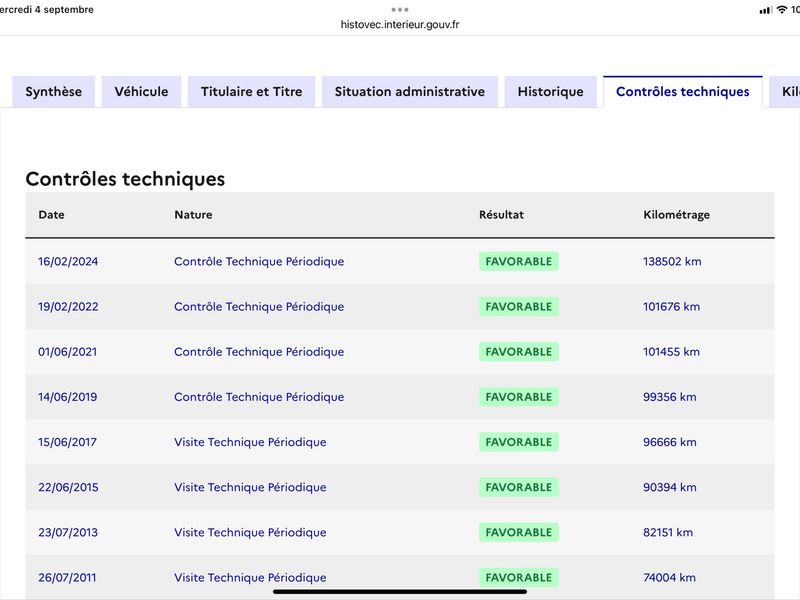Image resolution: width=800 pixels, height=600 pixels.
Task: Click Contrôle Technique Périodique for 01/06/2021
Action: pos(259,352)
